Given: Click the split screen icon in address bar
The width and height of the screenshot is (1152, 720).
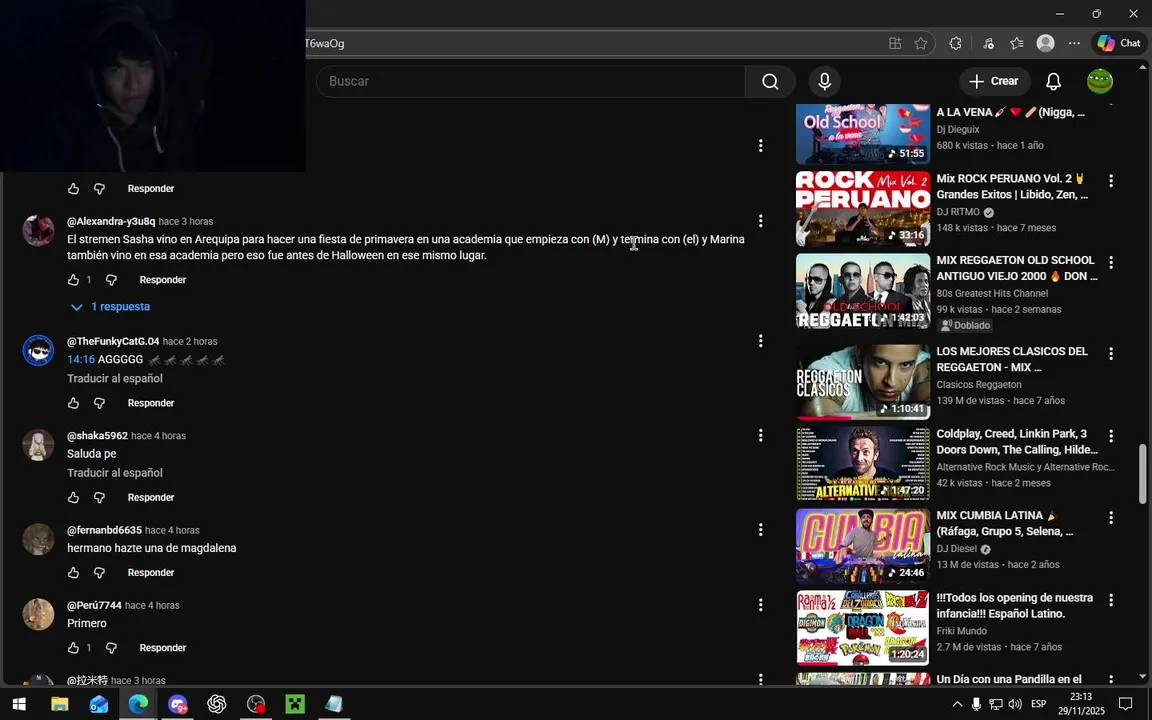Looking at the screenshot, I should coord(895,43).
